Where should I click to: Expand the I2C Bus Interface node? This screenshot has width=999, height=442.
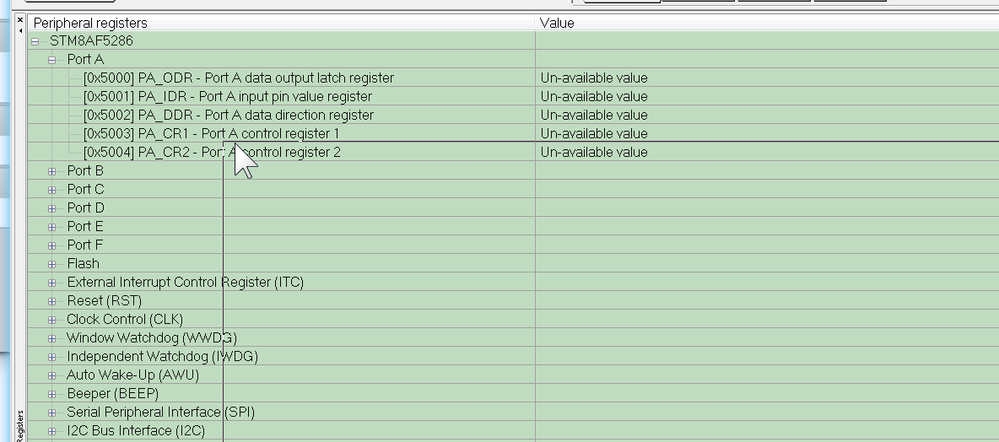point(53,431)
